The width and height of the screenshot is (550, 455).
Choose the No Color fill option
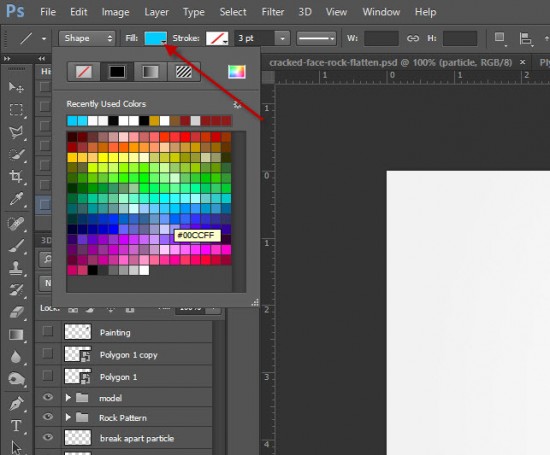tap(84, 72)
